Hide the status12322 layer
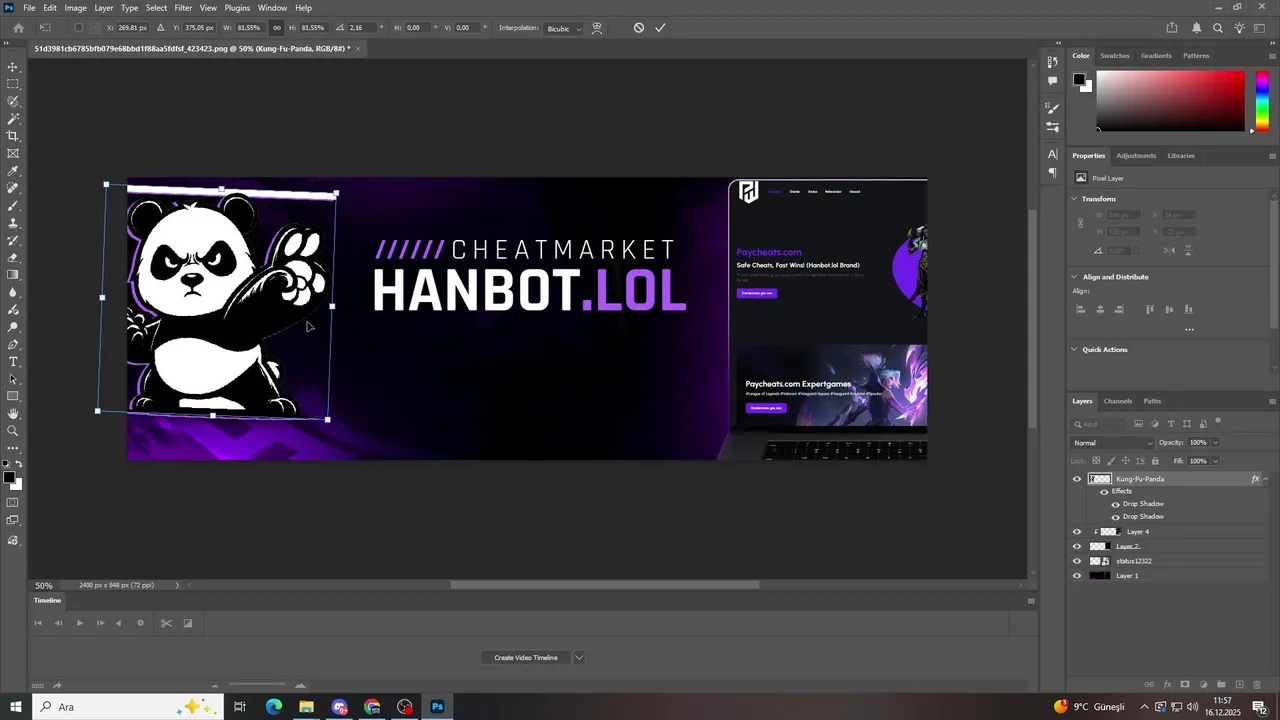The width and height of the screenshot is (1280, 720). click(1077, 561)
